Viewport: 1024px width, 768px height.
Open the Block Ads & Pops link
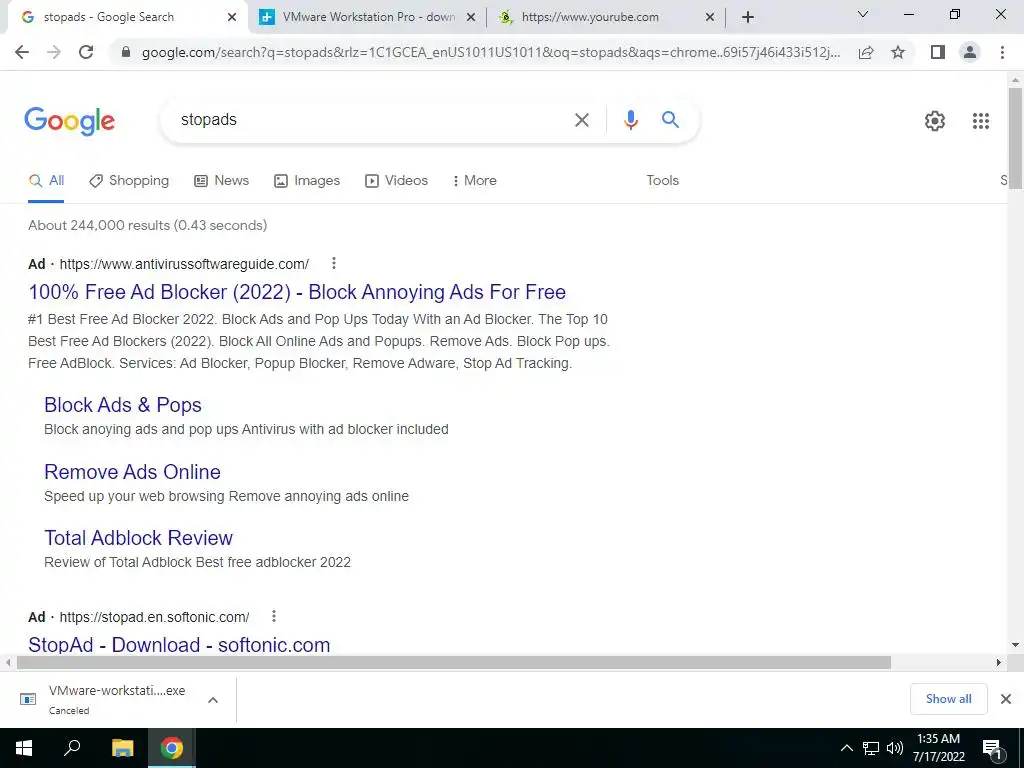pyautogui.click(x=123, y=405)
